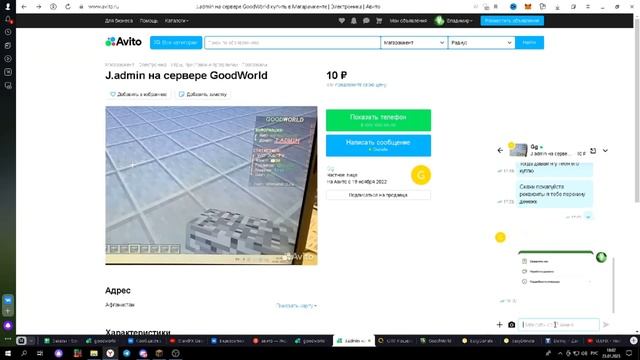Click the pop-out icon in chat header
Image resolution: width=640 pixels, height=360 pixels.
(x=593, y=151)
